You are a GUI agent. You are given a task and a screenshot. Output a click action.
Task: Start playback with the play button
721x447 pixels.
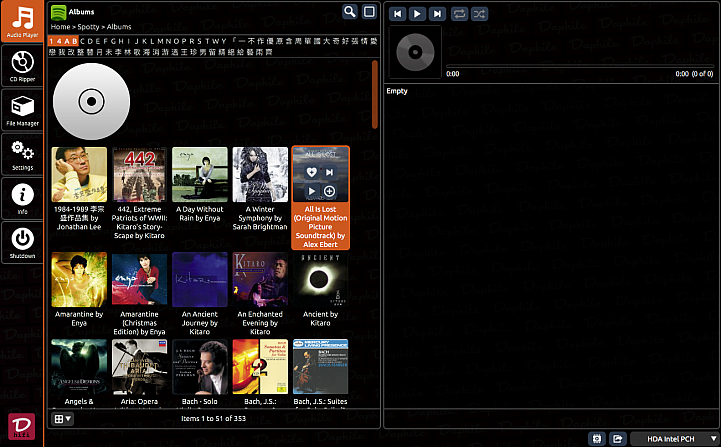(417, 14)
